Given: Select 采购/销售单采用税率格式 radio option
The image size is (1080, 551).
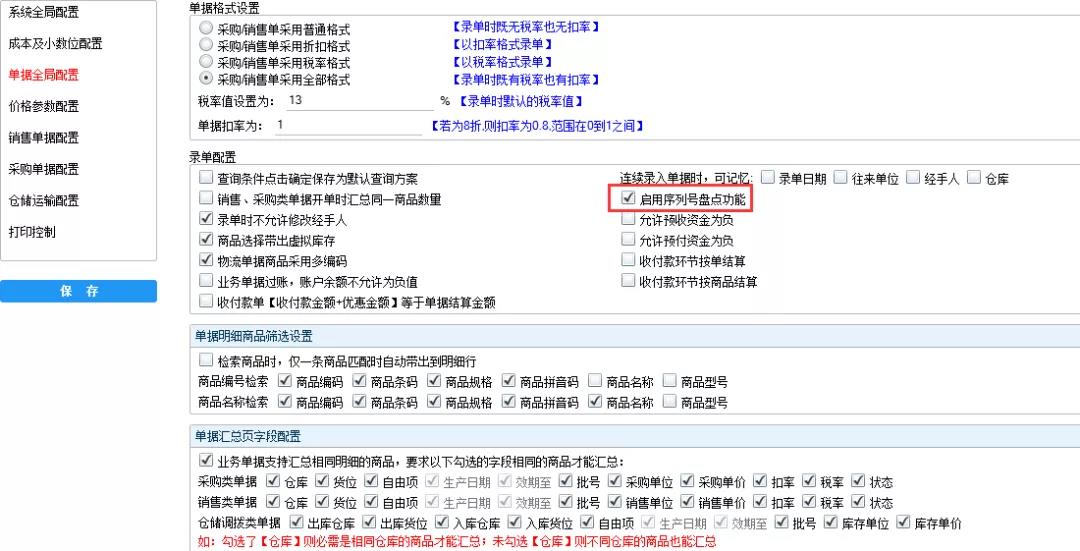Looking at the screenshot, I should pos(206,61).
